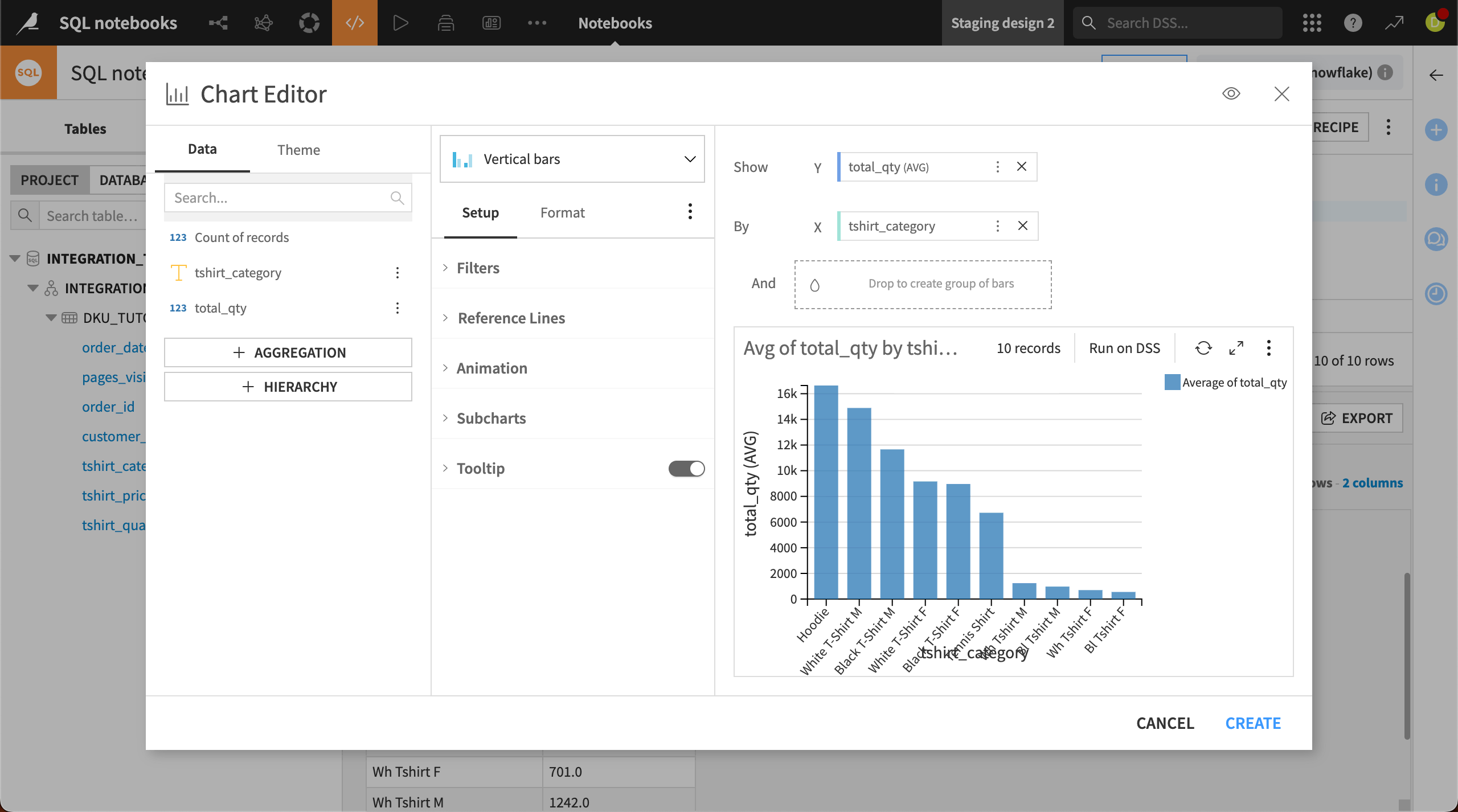Screen dimensions: 1458x812
Task: Open the Flow from the top navigation
Action: click(218, 23)
